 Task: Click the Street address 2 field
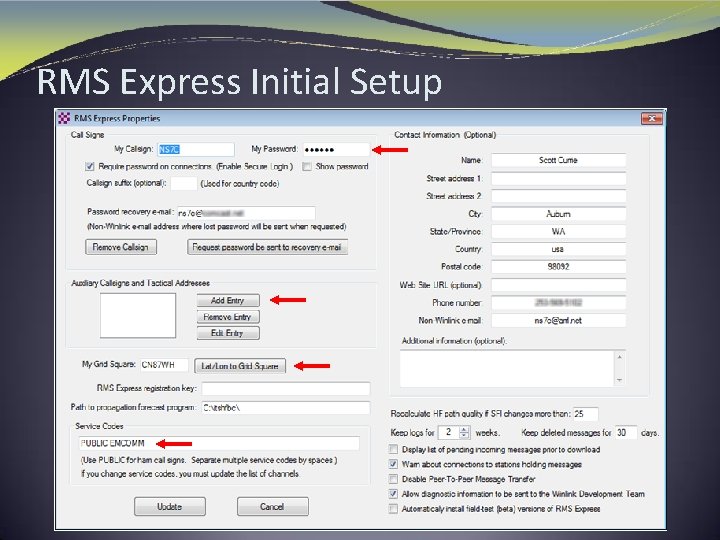tap(558, 196)
